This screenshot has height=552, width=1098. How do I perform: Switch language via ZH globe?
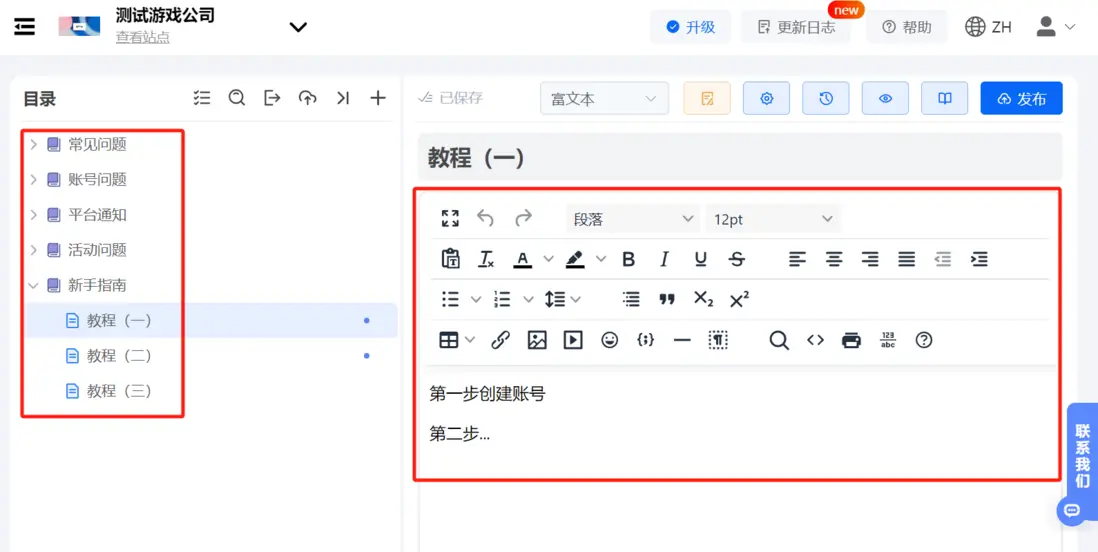coord(988,27)
